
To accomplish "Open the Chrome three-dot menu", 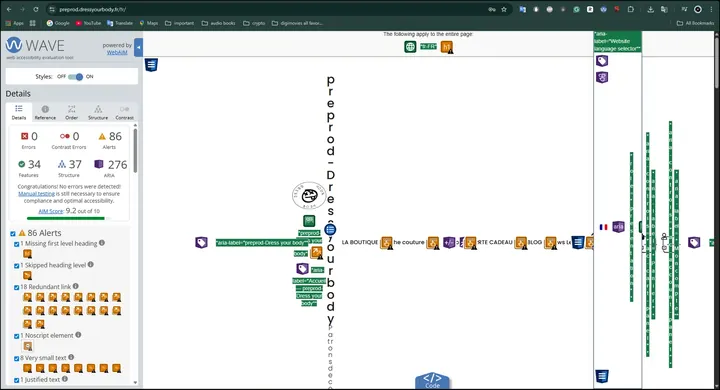I will 710,9.
